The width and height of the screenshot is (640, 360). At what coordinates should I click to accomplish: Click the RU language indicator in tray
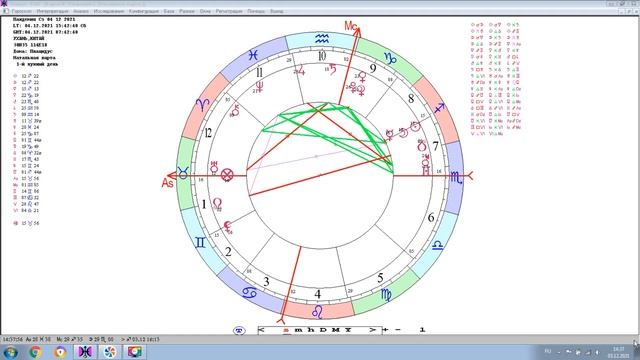548,351
